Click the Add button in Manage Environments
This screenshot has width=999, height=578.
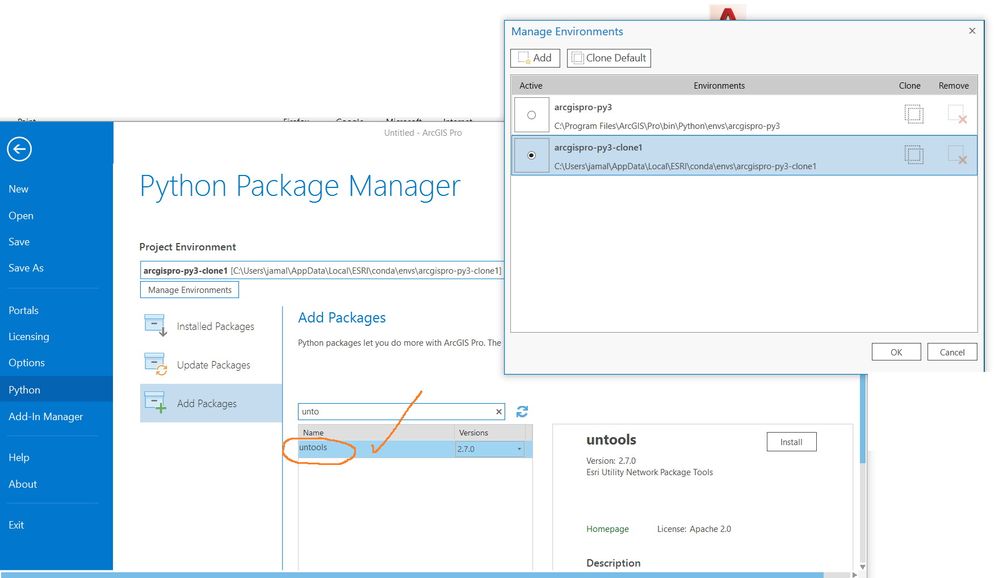(535, 58)
